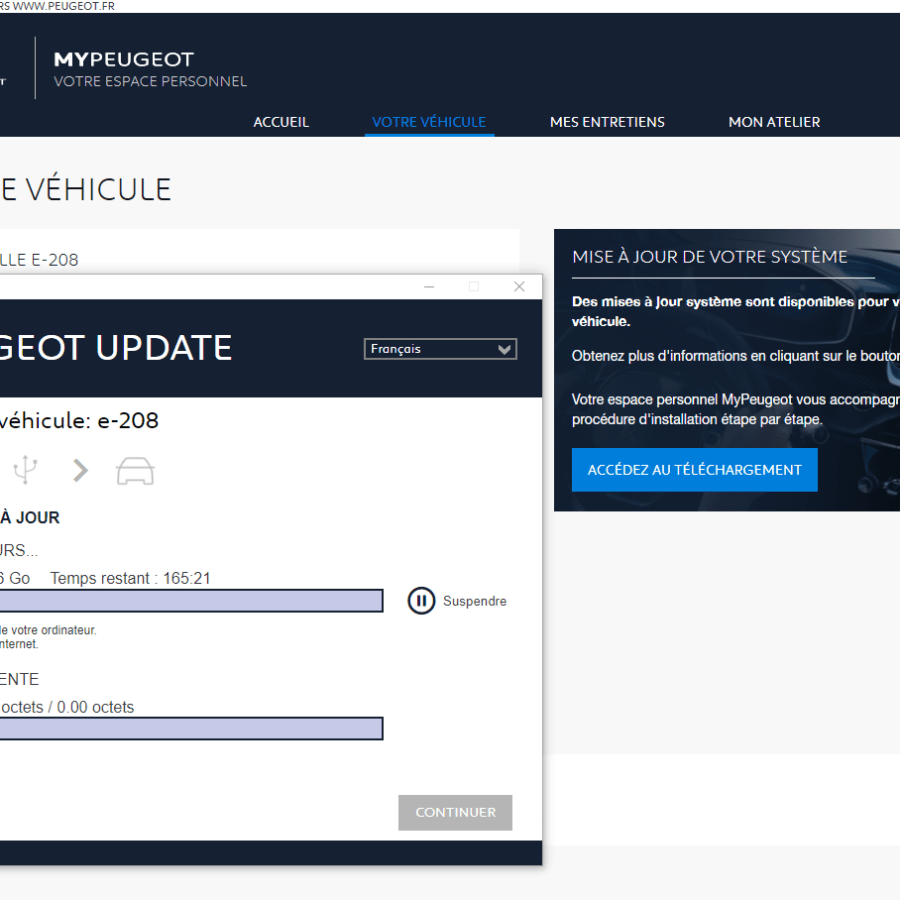The height and width of the screenshot is (900, 900).
Task: Click the lower progress bar under octets
Action: pyautogui.click(x=190, y=729)
